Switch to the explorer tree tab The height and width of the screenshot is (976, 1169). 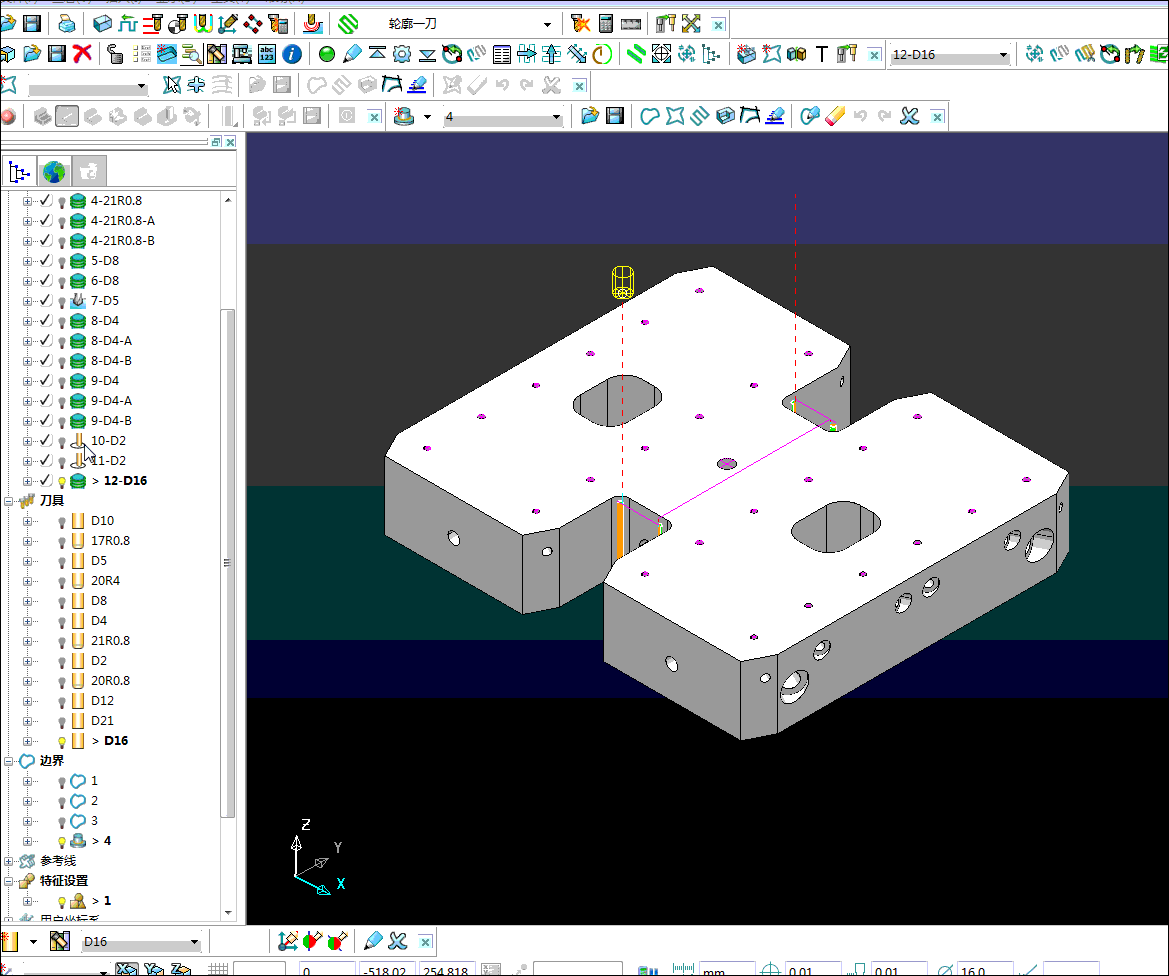(19, 172)
